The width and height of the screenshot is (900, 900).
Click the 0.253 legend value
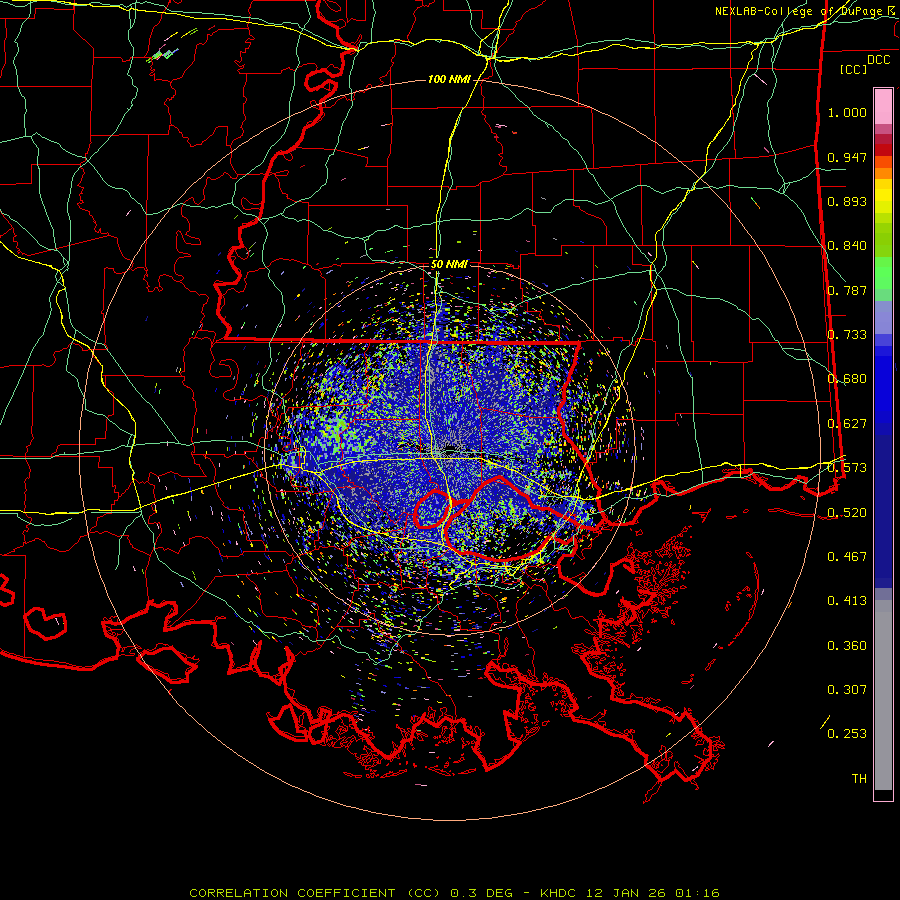coord(847,734)
